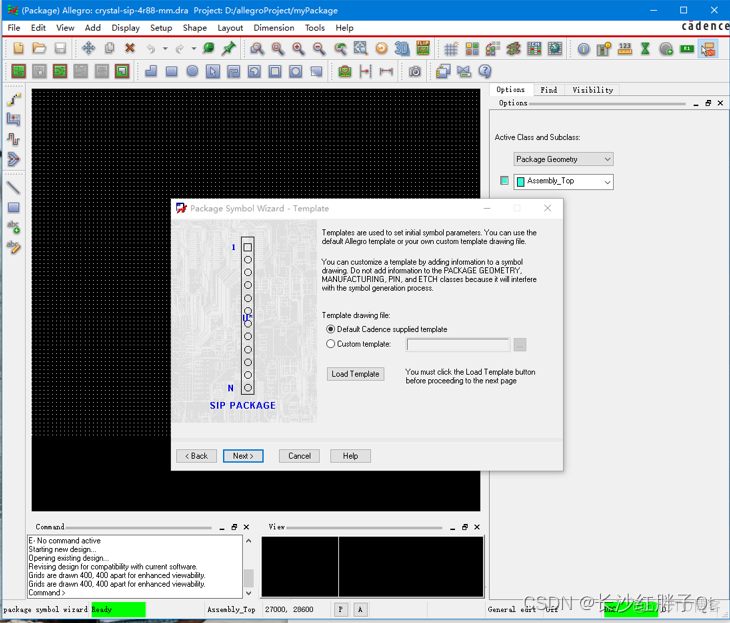
Task: Expand the redo history dropdown arrow
Action: point(194,48)
